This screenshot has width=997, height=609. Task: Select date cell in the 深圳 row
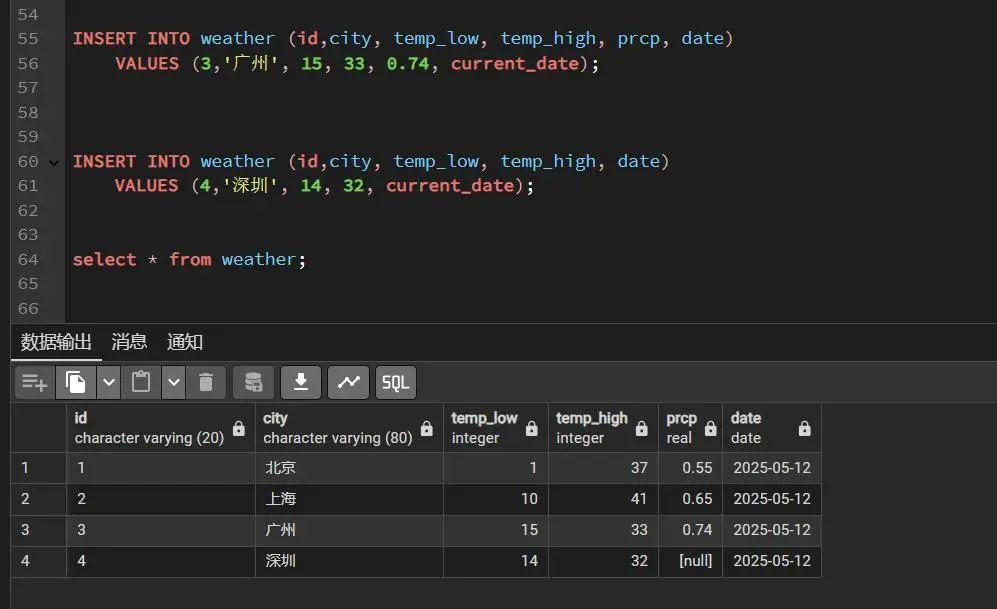(x=772, y=561)
